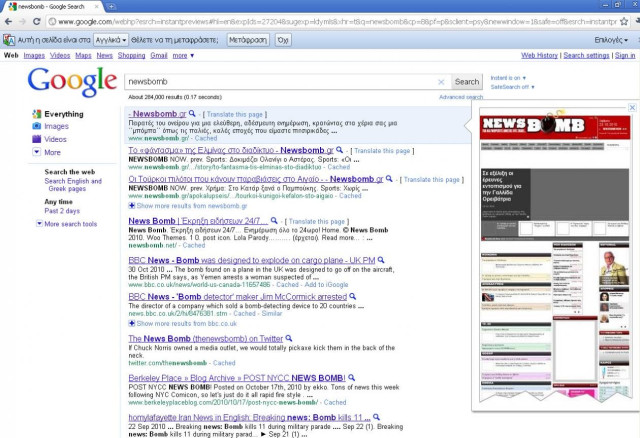
Task: Open Advanced search link
Action: click(461, 97)
